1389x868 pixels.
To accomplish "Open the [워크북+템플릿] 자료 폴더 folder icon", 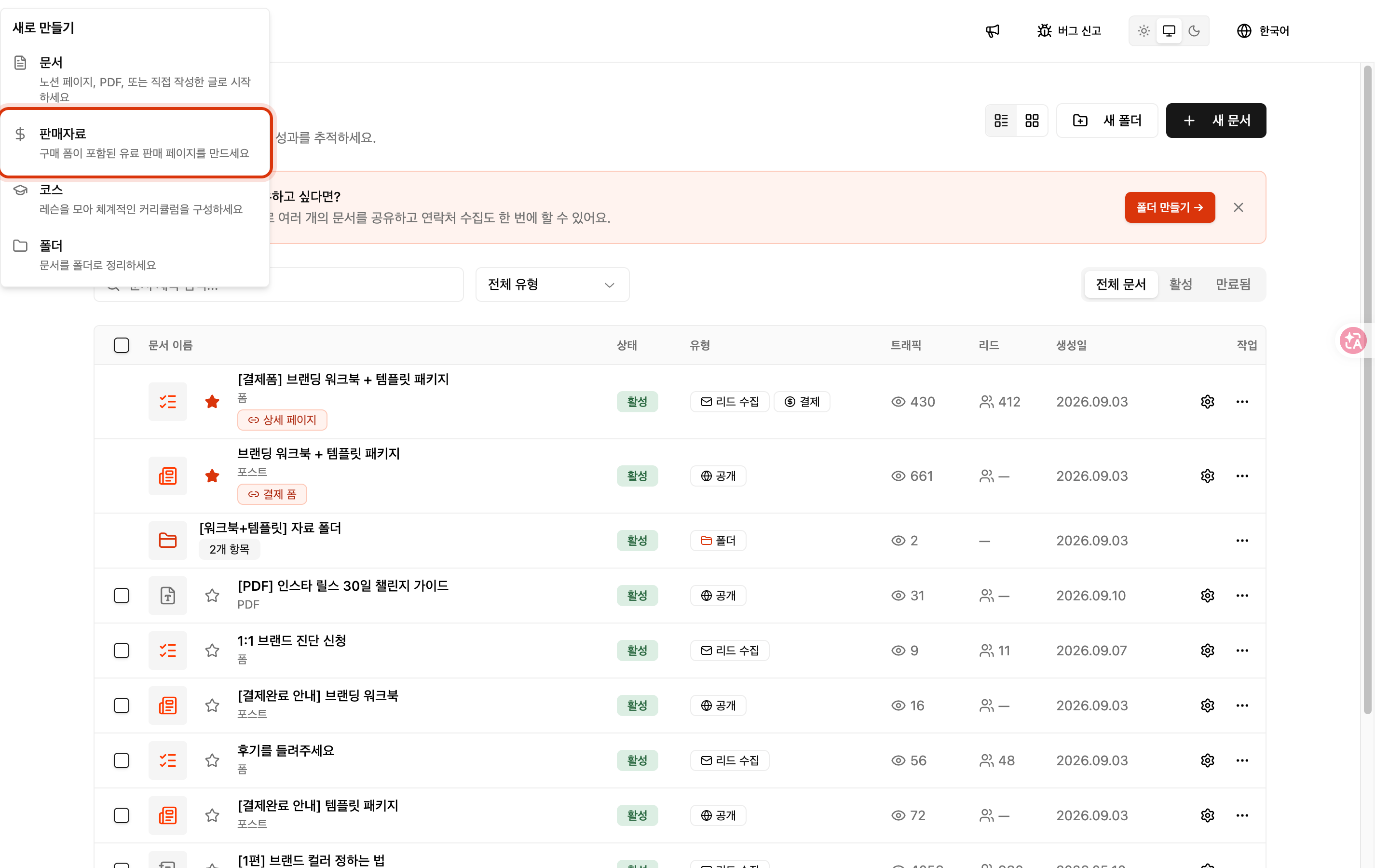I will [168, 540].
